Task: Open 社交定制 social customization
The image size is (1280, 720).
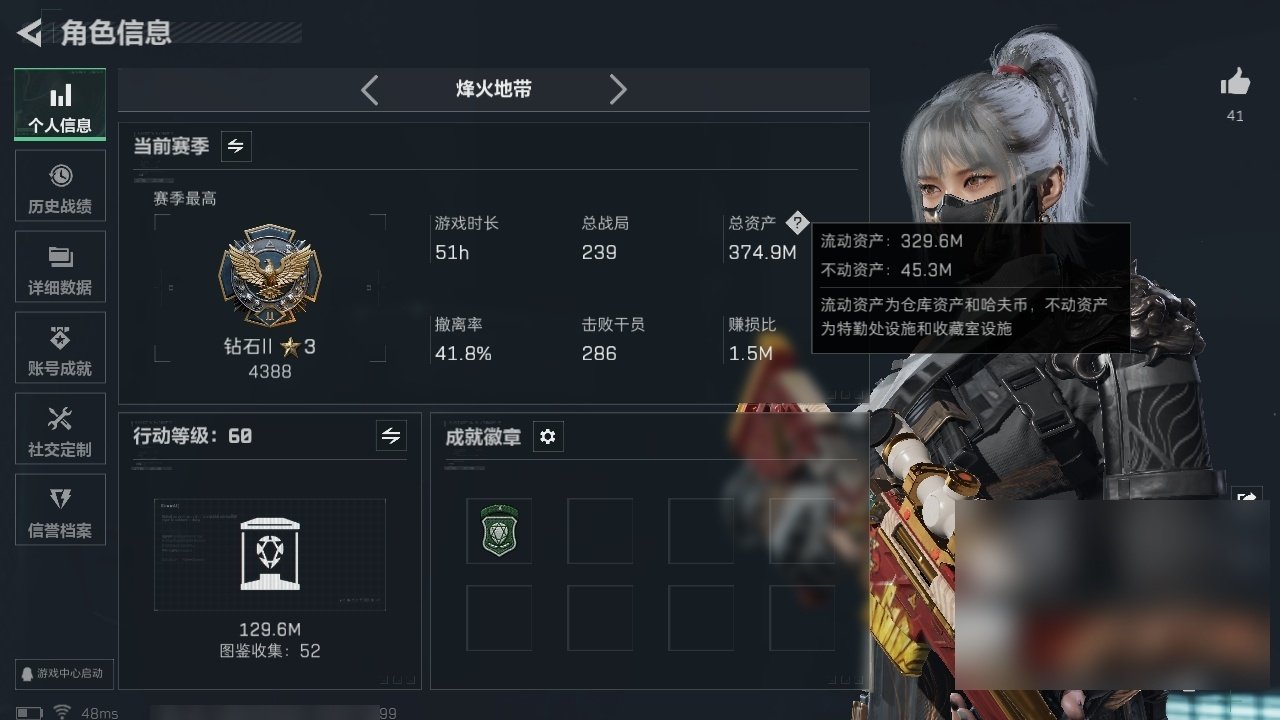Action: click(x=60, y=430)
